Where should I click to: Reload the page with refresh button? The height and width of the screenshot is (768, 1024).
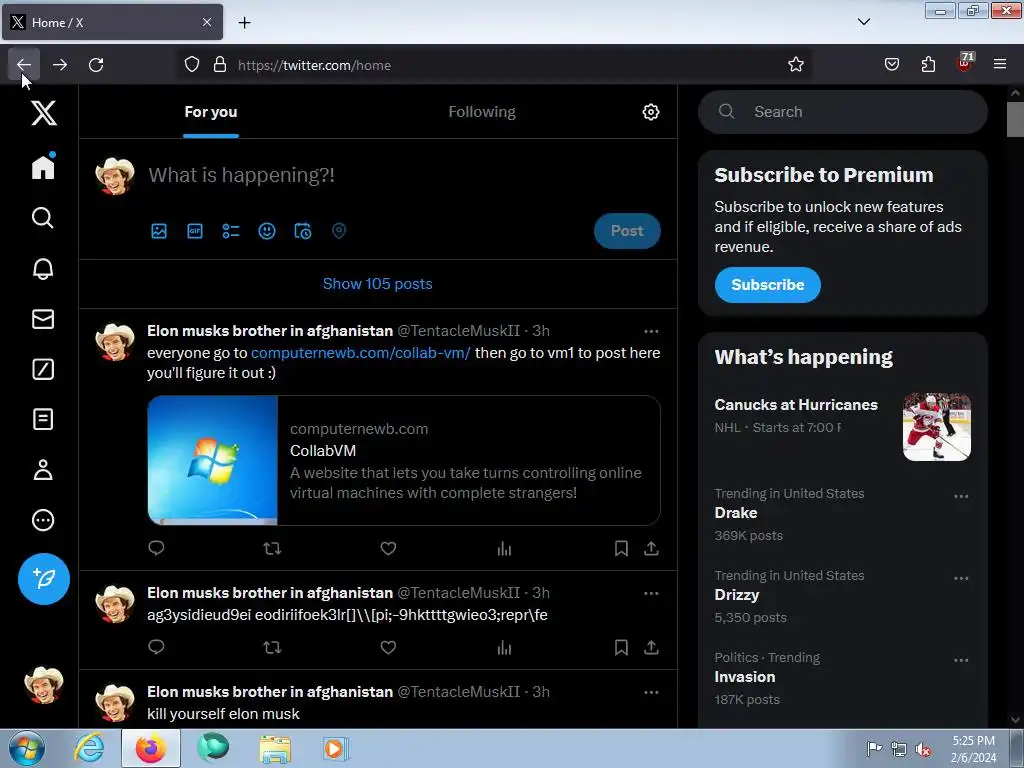[96, 65]
